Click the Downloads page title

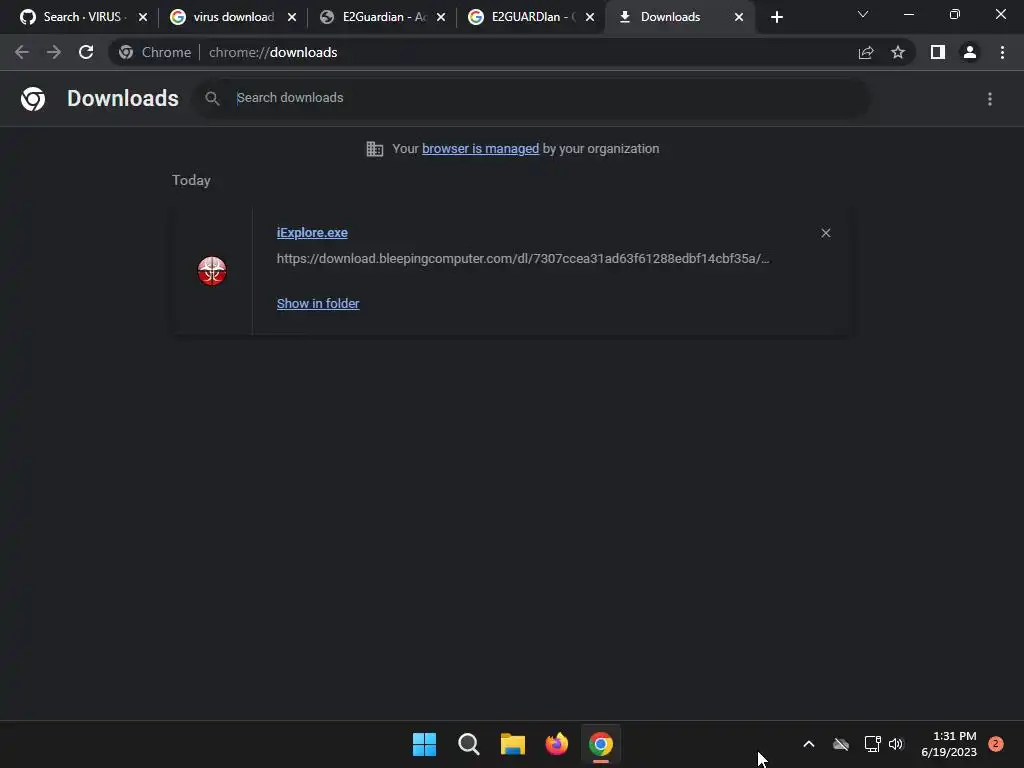[123, 98]
